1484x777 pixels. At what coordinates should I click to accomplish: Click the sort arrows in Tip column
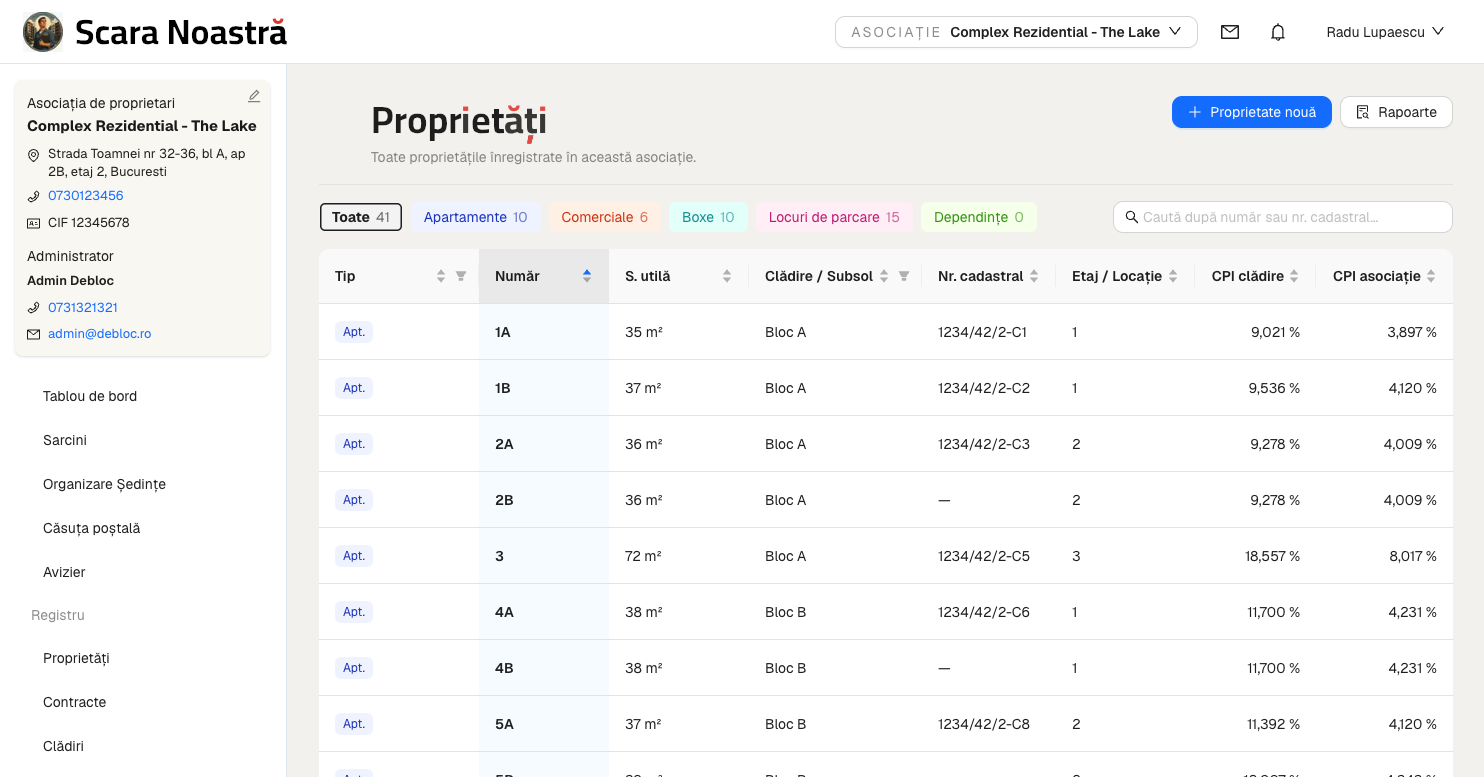point(441,276)
